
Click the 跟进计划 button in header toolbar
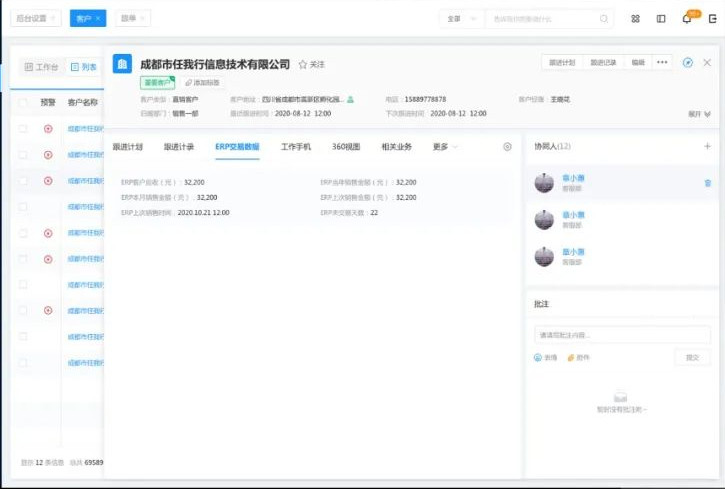(x=562, y=62)
